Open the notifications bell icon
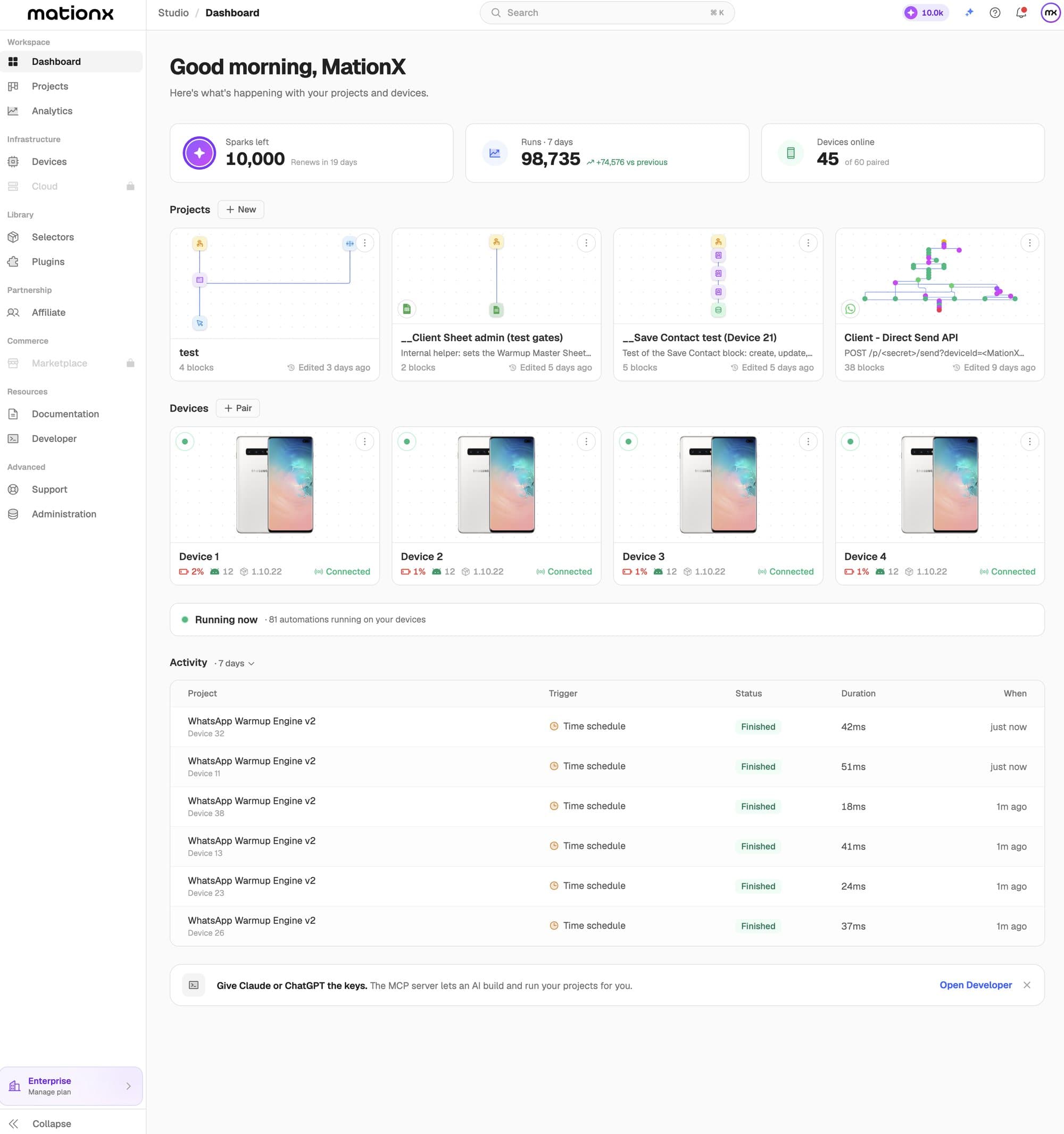 1021,13
